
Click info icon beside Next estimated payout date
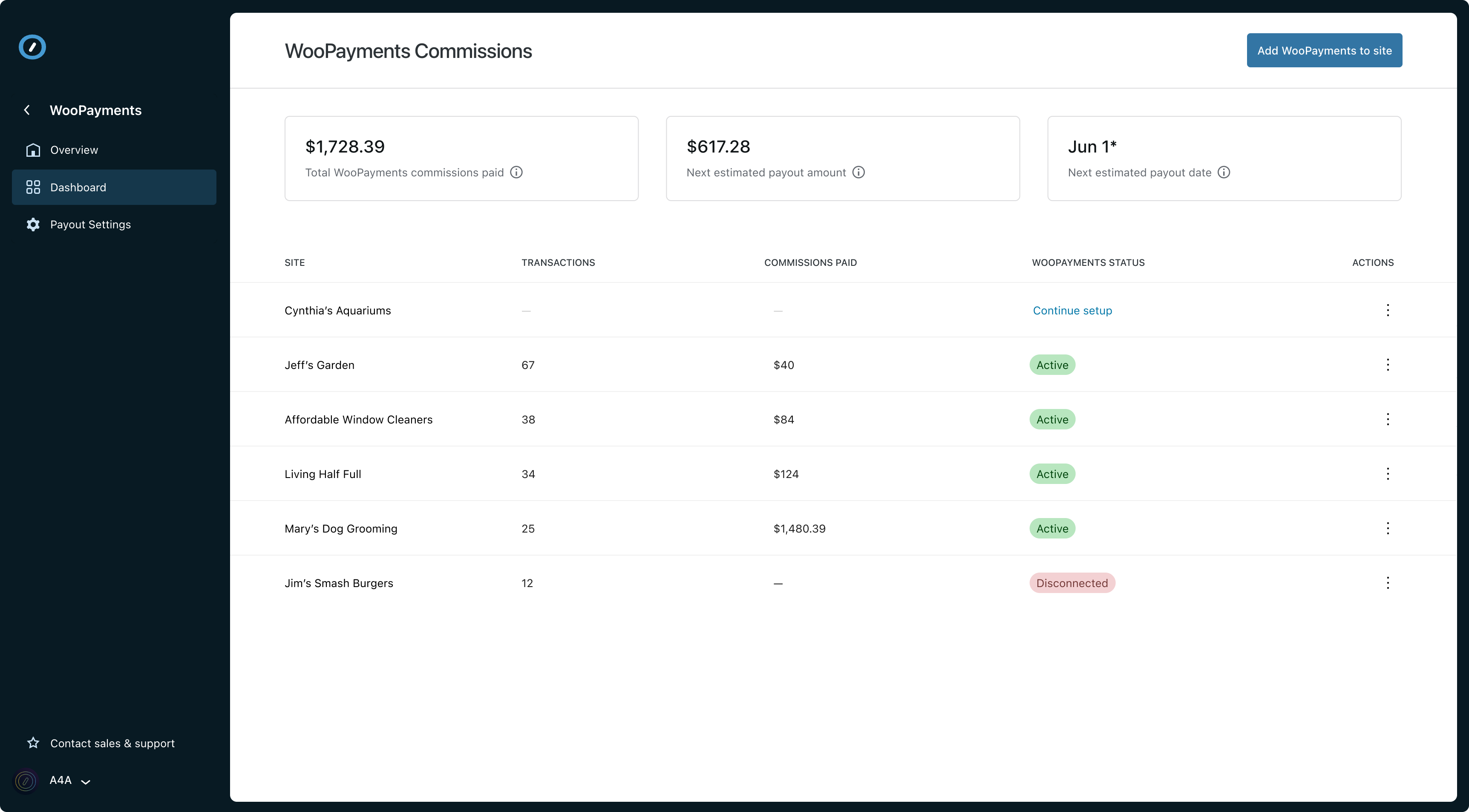(1224, 172)
